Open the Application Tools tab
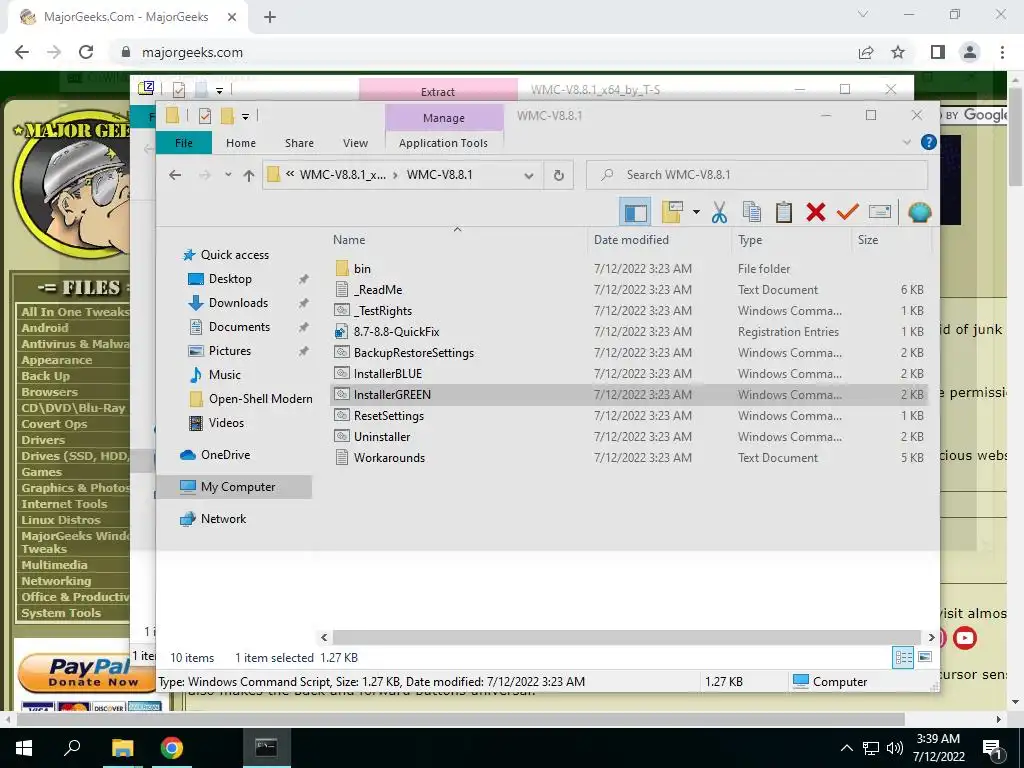The height and width of the screenshot is (768, 1024). [x=443, y=143]
